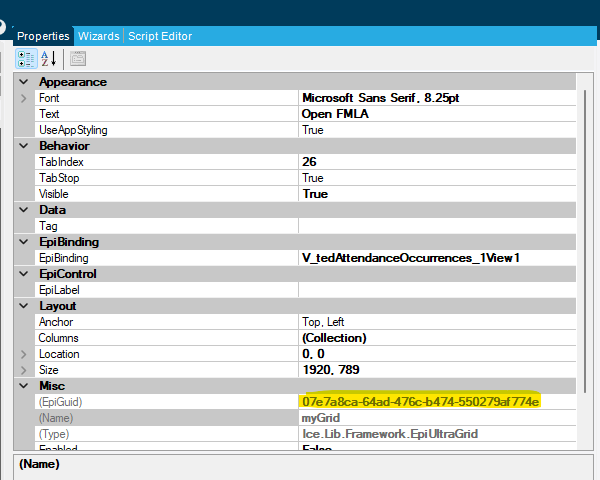
Task: Expand the Location property
Action: click(x=24, y=354)
